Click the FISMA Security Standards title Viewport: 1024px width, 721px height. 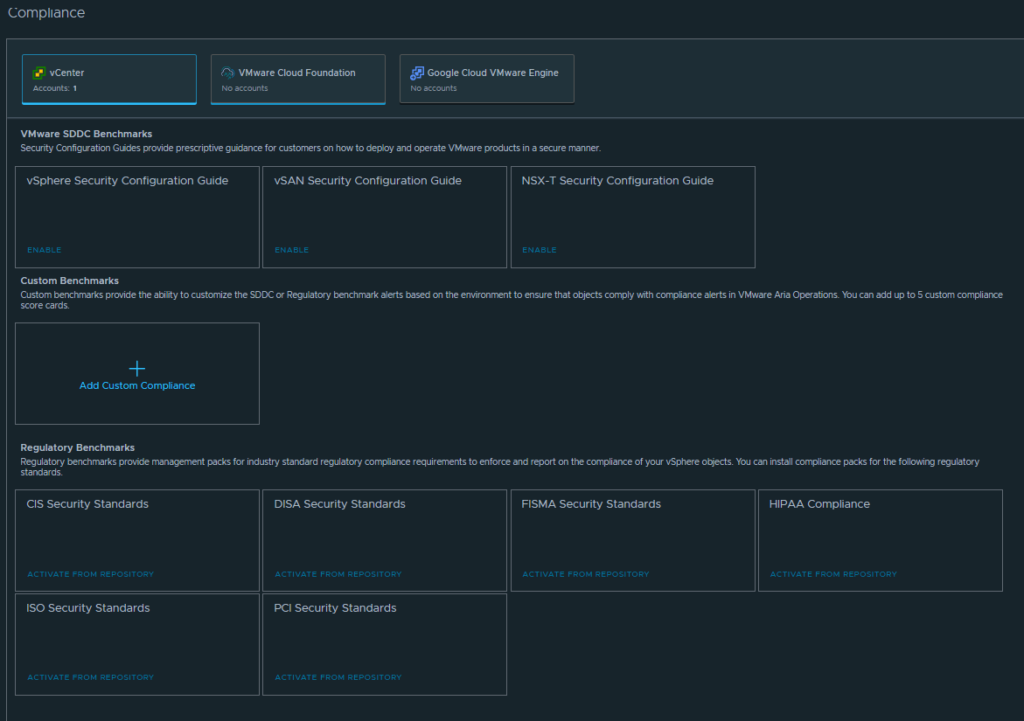click(x=591, y=504)
